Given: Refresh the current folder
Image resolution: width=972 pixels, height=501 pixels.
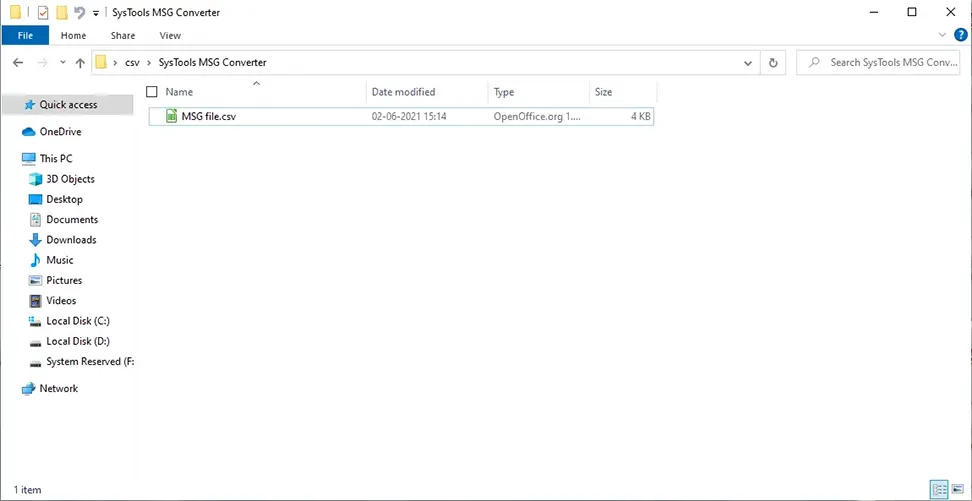Looking at the screenshot, I should (x=773, y=63).
